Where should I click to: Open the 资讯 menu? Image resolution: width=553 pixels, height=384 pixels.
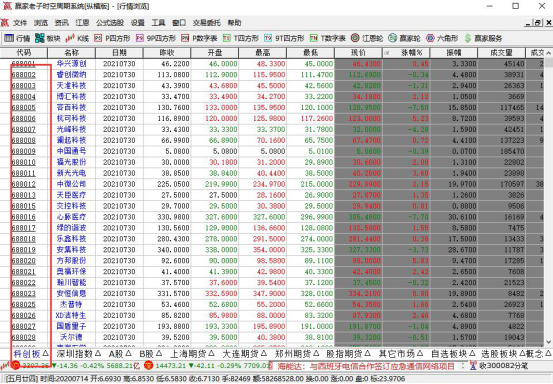[x=62, y=23]
